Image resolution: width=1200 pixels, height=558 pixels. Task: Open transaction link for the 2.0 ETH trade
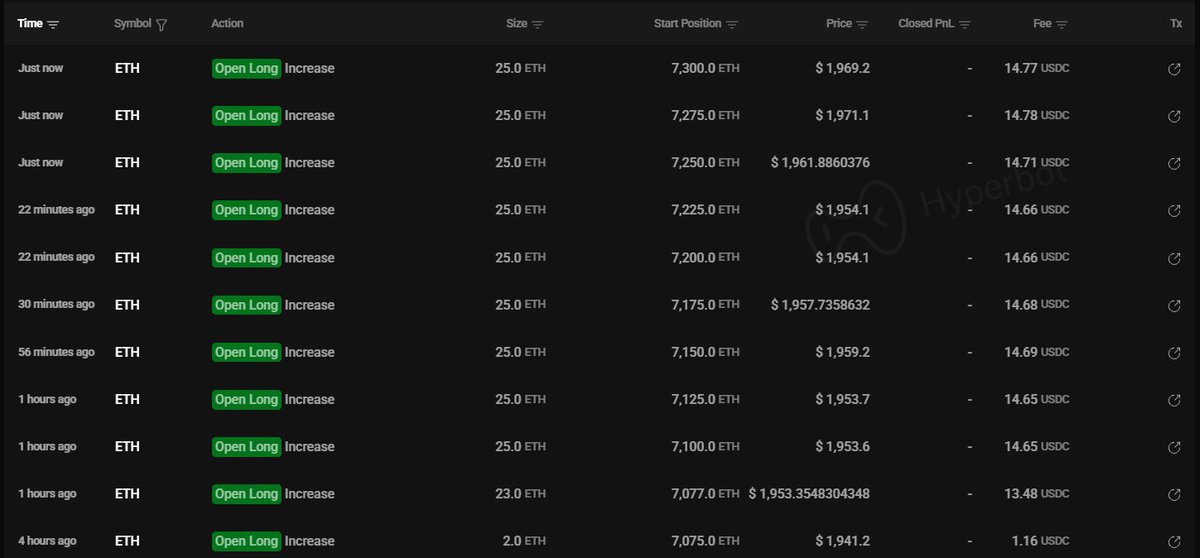coord(1175,542)
